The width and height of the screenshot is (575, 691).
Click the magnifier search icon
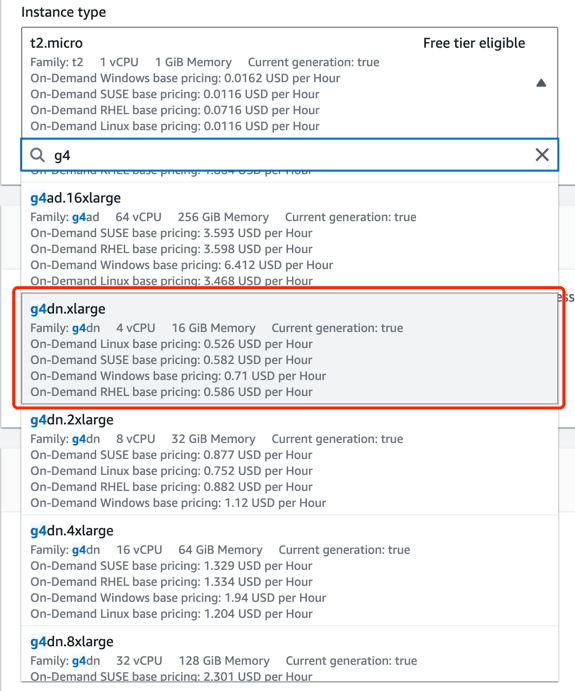37,155
